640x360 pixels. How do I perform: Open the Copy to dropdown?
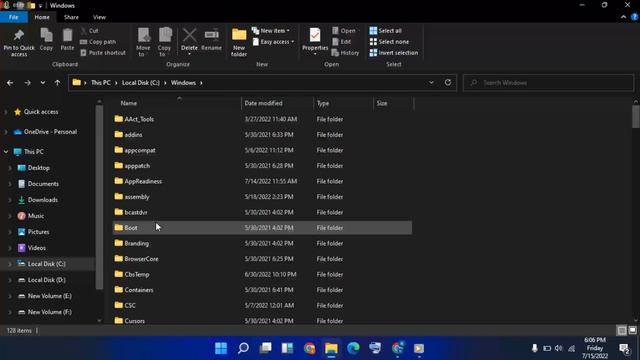pos(164,42)
